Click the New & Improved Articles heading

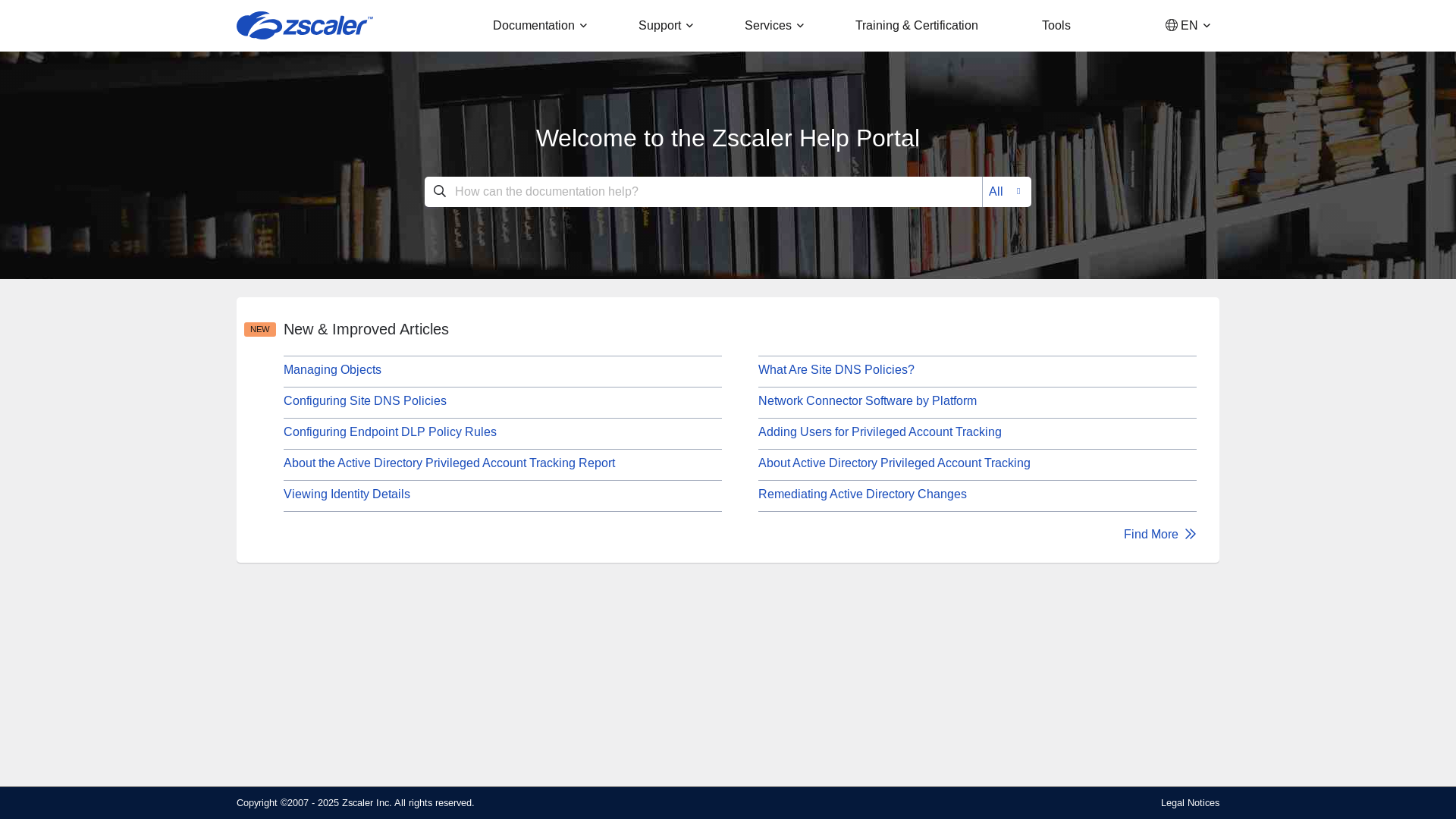click(x=366, y=329)
